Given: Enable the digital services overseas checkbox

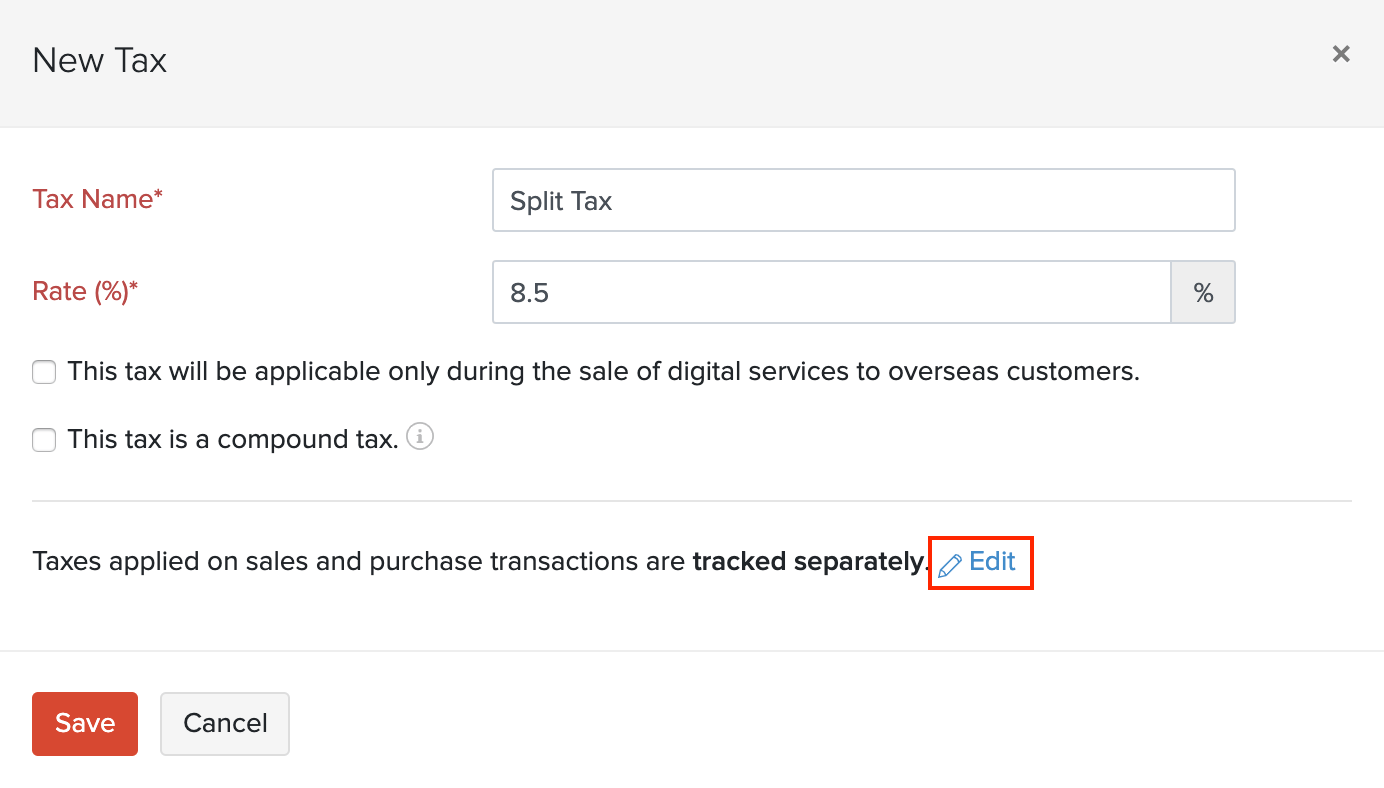Looking at the screenshot, I should pos(44,373).
